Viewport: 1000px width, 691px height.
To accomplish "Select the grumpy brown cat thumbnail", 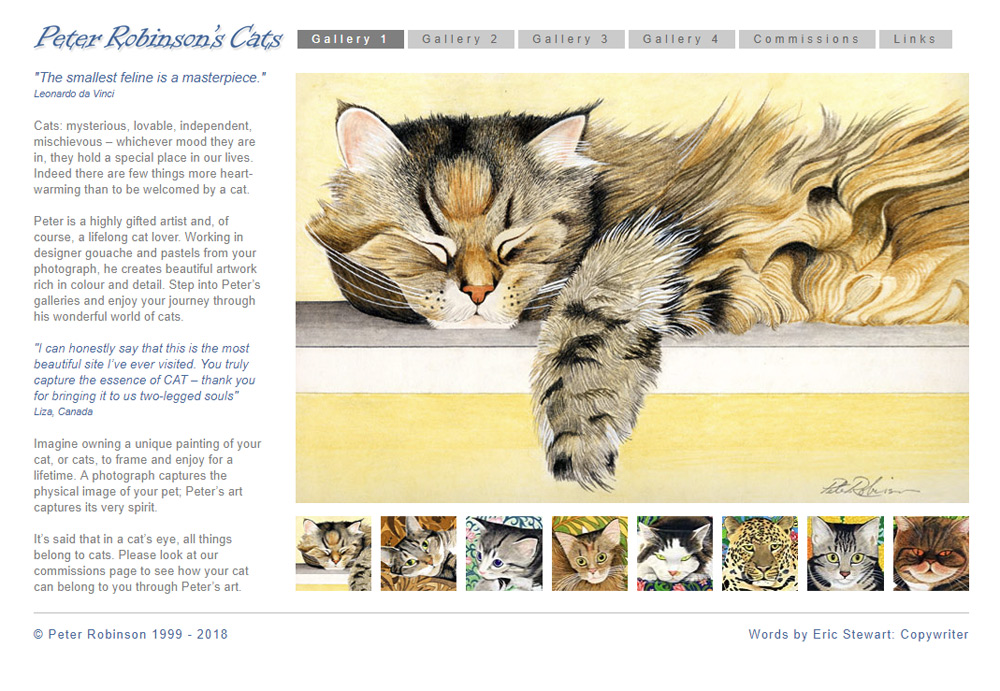I will click(930, 553).
